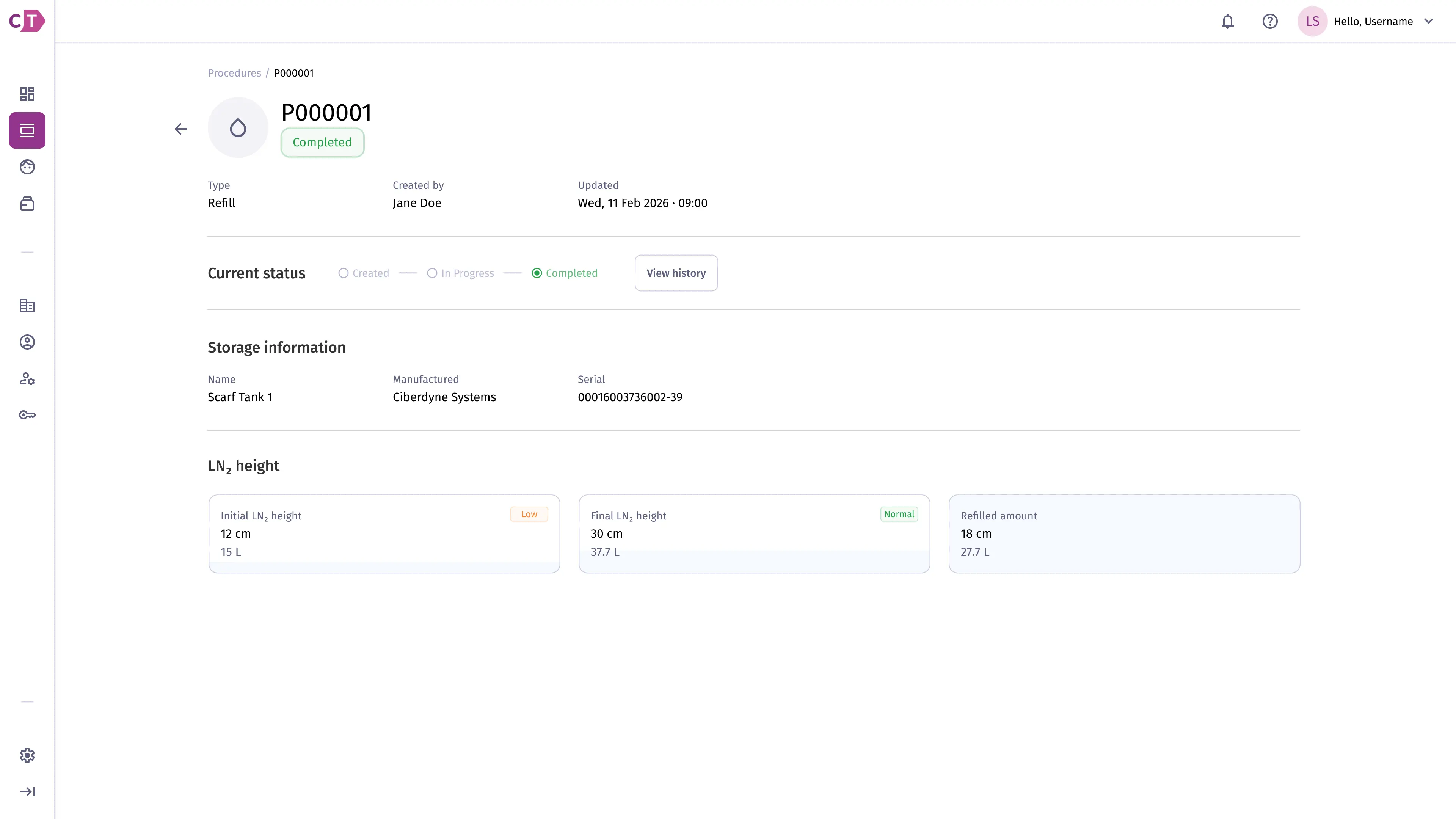The width and height of the screenshot is (1456, 819).
Task: Click the P000001 breadcrumb item
Action: point(293,73)
